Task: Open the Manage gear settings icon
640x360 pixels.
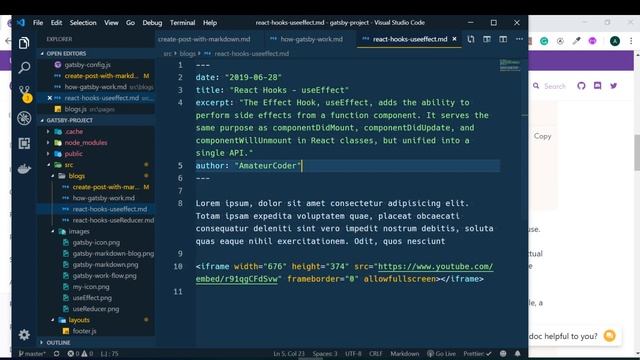Action: coord(24,335)
